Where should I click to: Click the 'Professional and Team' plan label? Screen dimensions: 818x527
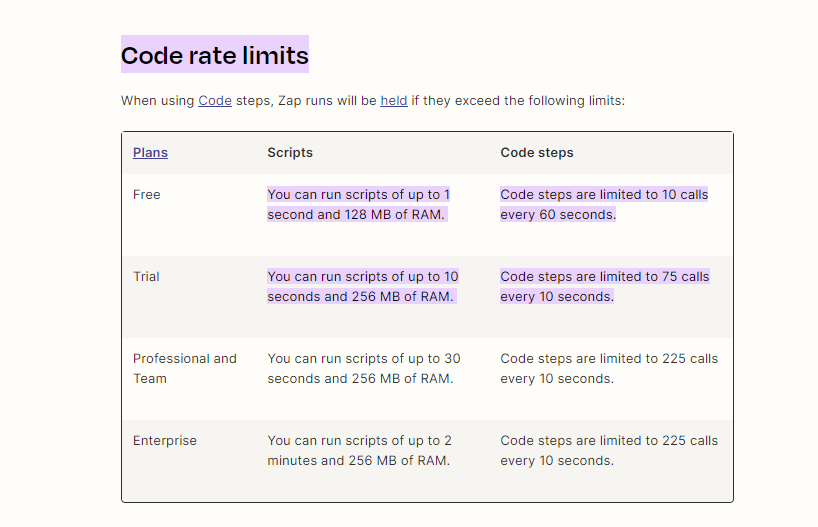click(x=184, y=368)
